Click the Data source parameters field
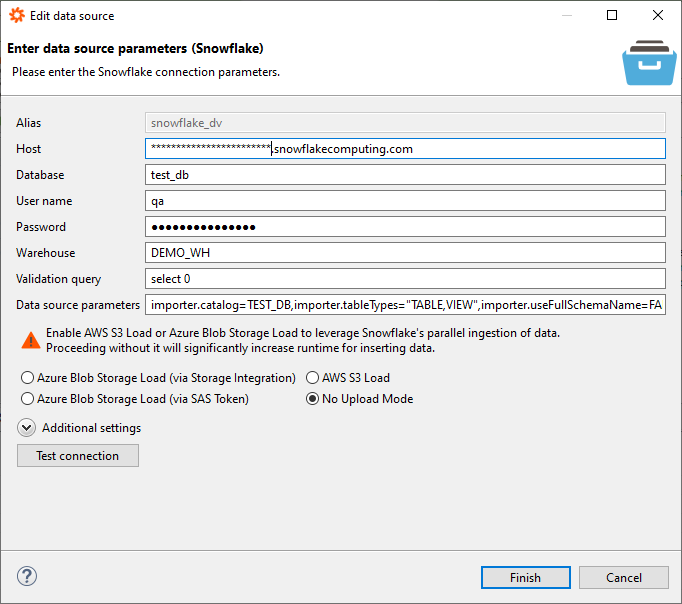This screenshot has height=604, width=682. point(404,305)
